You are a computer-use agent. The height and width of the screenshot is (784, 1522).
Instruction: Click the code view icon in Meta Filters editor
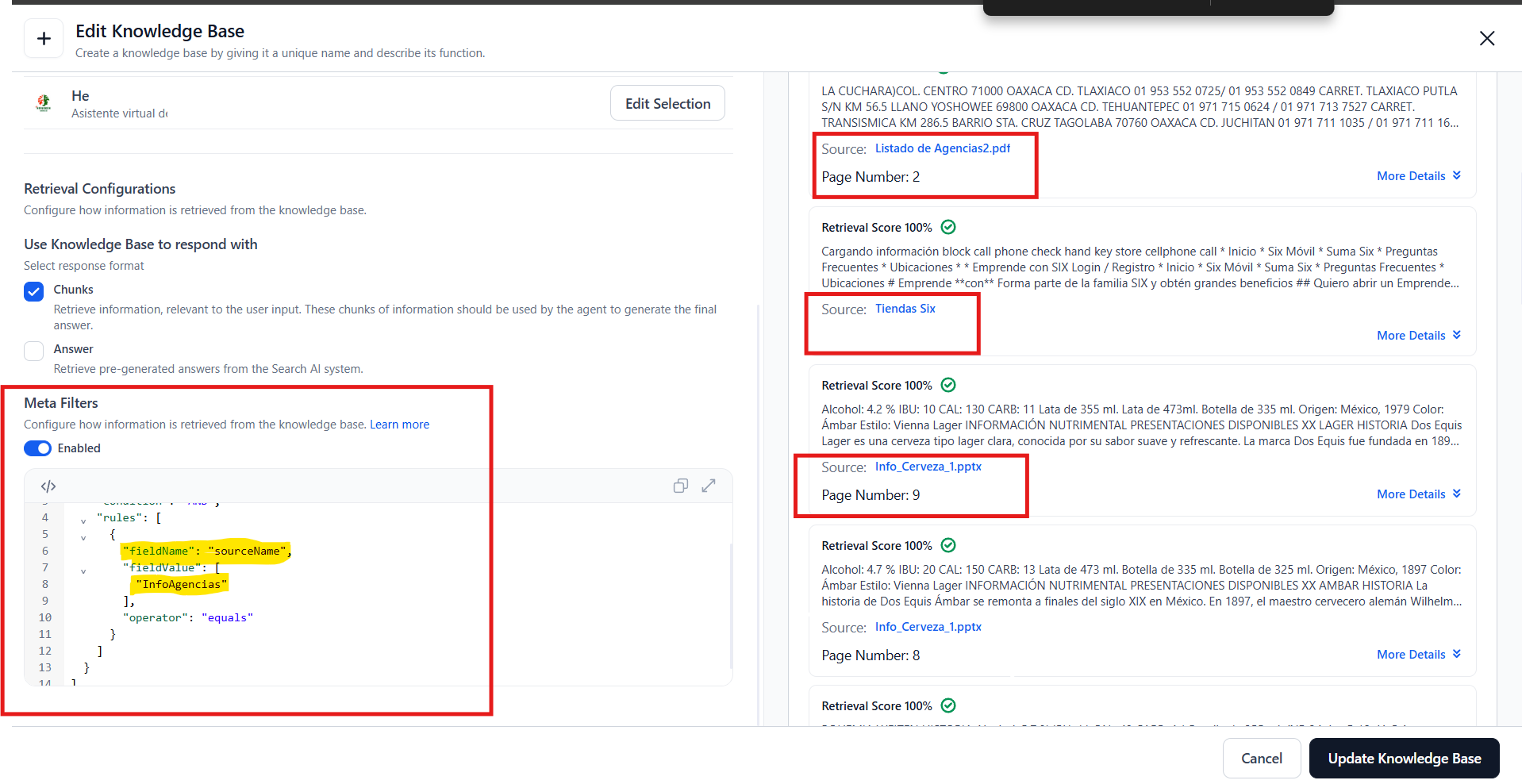[x=48, y=486]
